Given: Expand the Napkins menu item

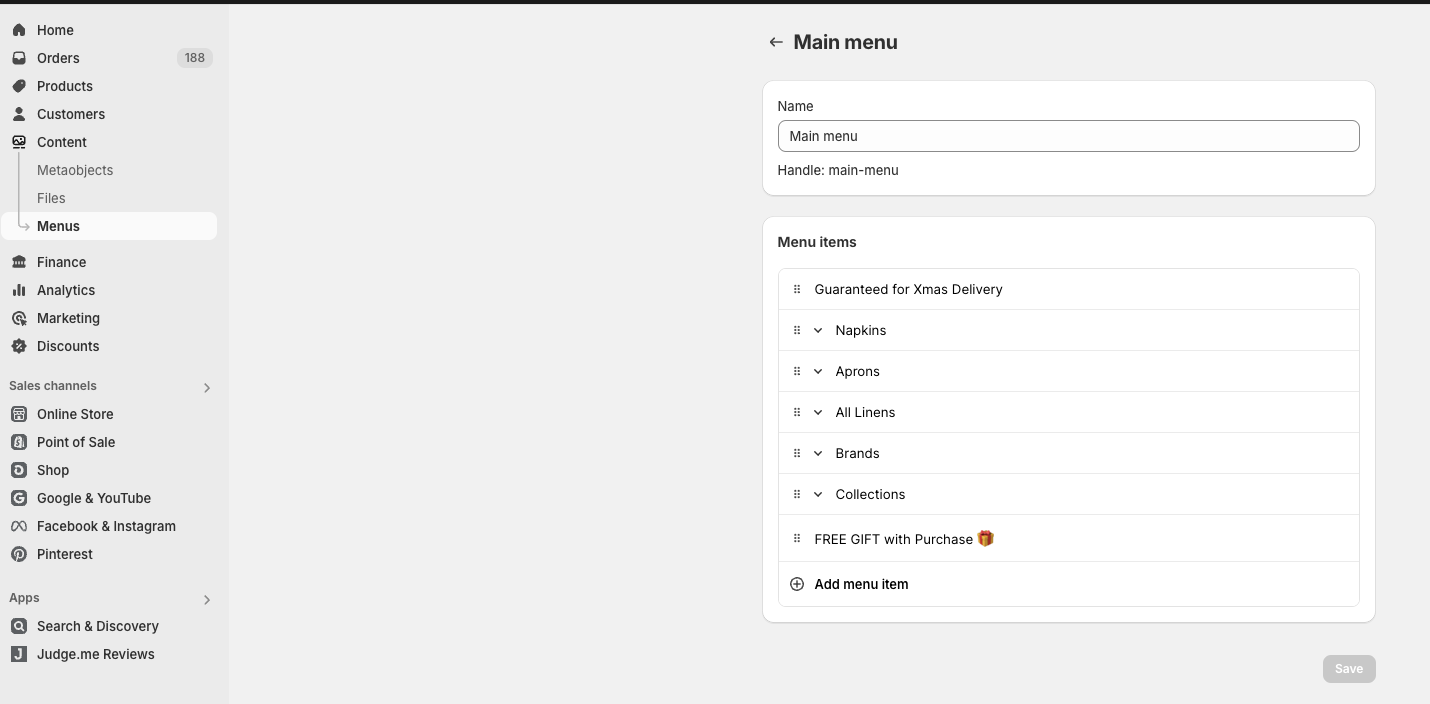Looking at the screenshot, I should (x=818, y=330).
